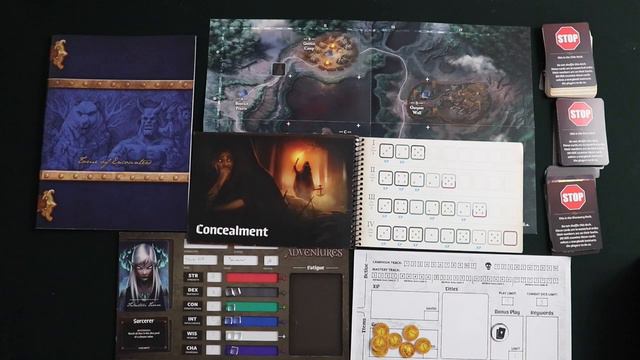640x360 pixels.
Task: Click the skull icon on the campaign track
Action: click(x=488, y=266)
